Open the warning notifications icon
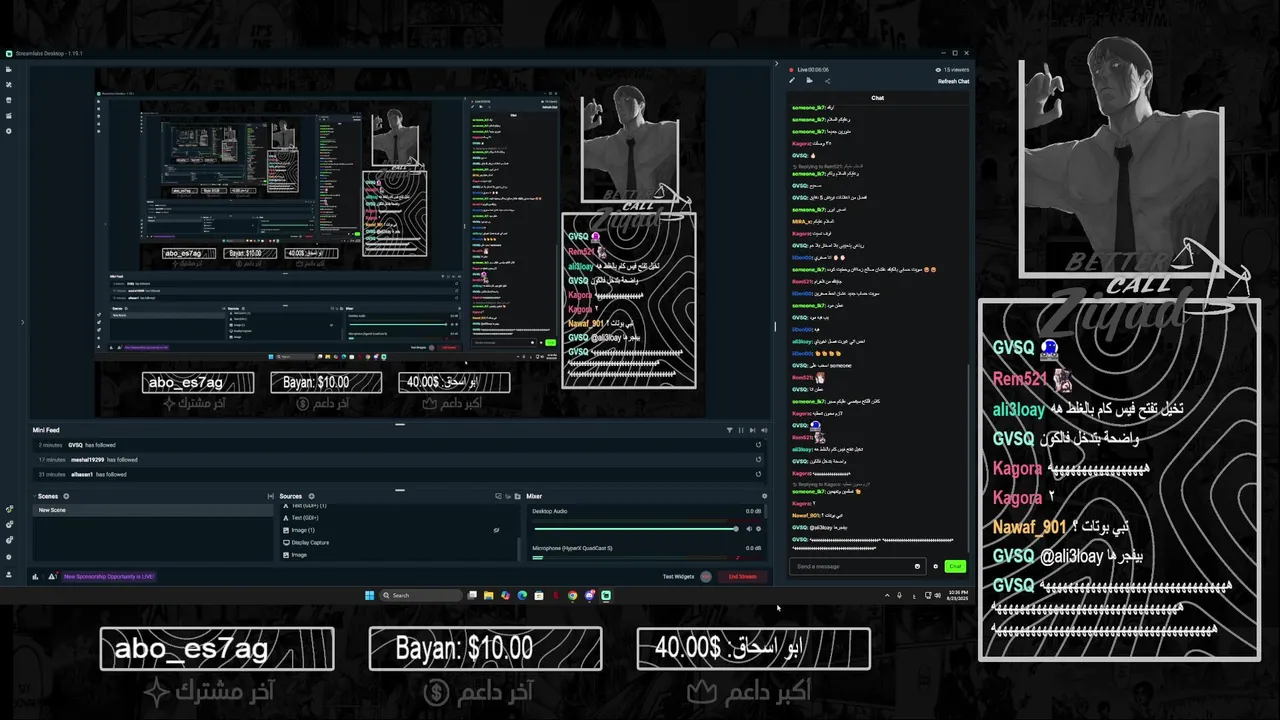 pyautogui.click(x=52, y=576)
